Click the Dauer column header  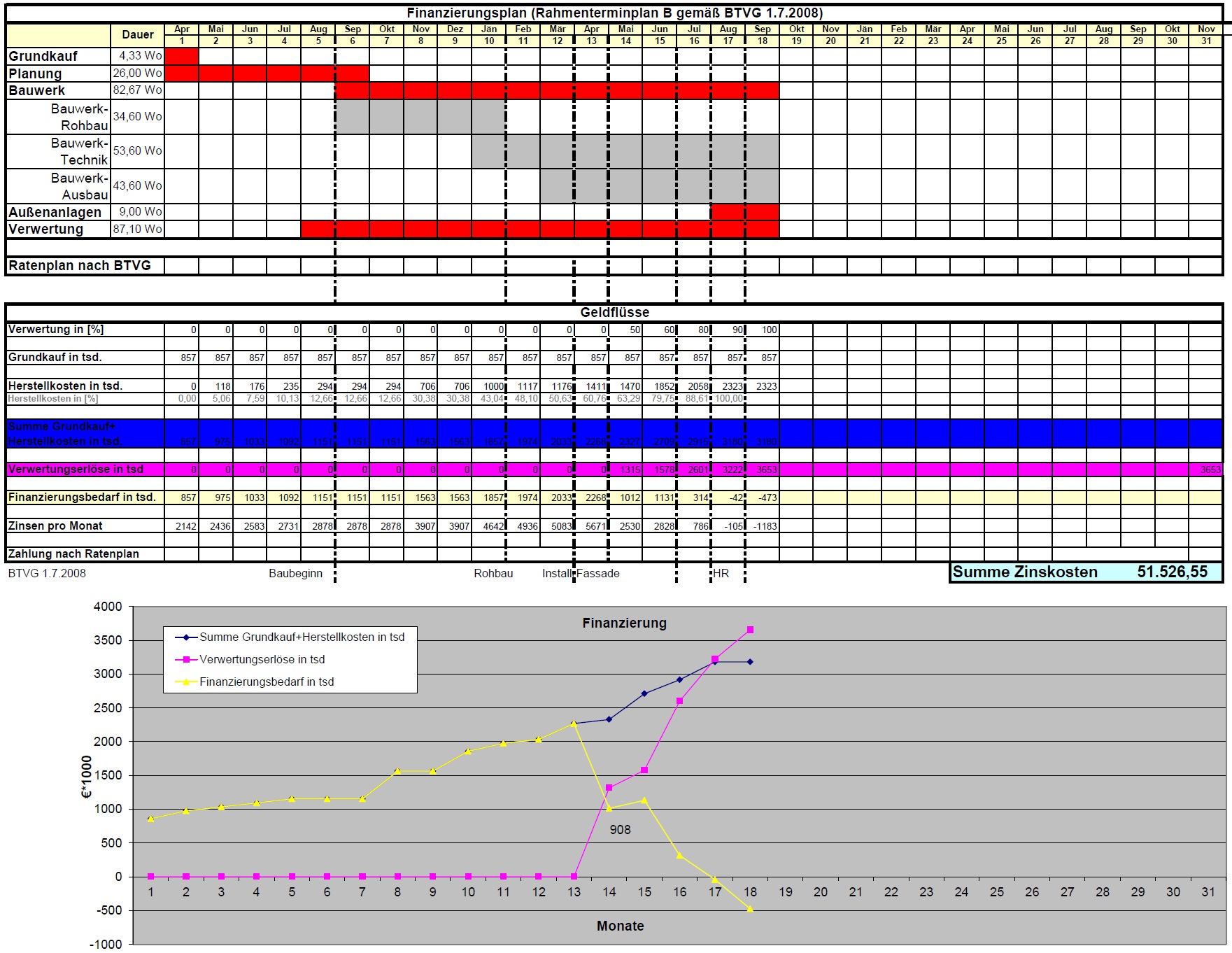tap(138, 35)
